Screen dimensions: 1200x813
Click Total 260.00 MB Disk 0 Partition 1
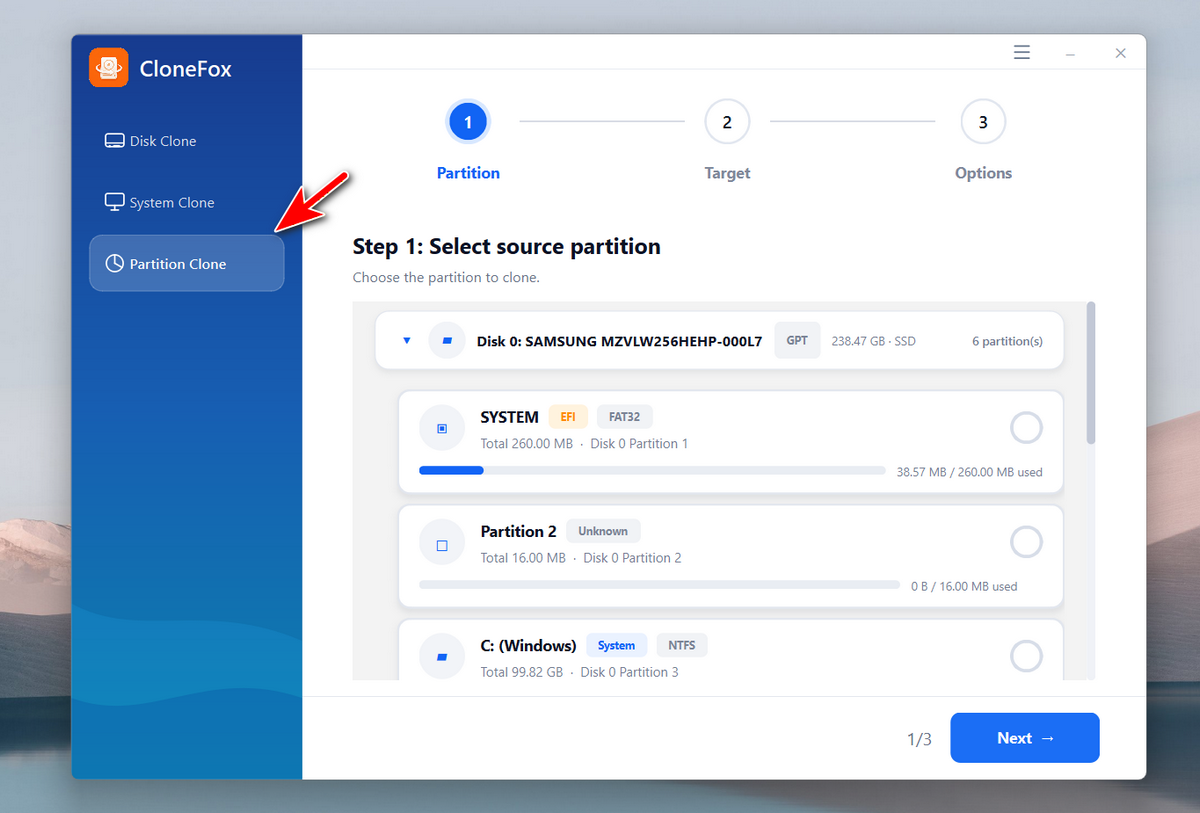click(584, 443)
